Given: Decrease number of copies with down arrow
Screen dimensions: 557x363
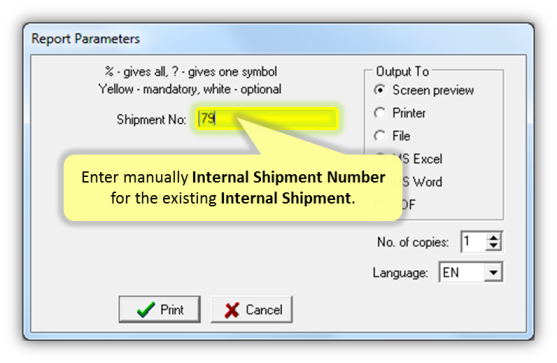Looking at the screenshot, I should pyautogui.click(x=493, y=246).
